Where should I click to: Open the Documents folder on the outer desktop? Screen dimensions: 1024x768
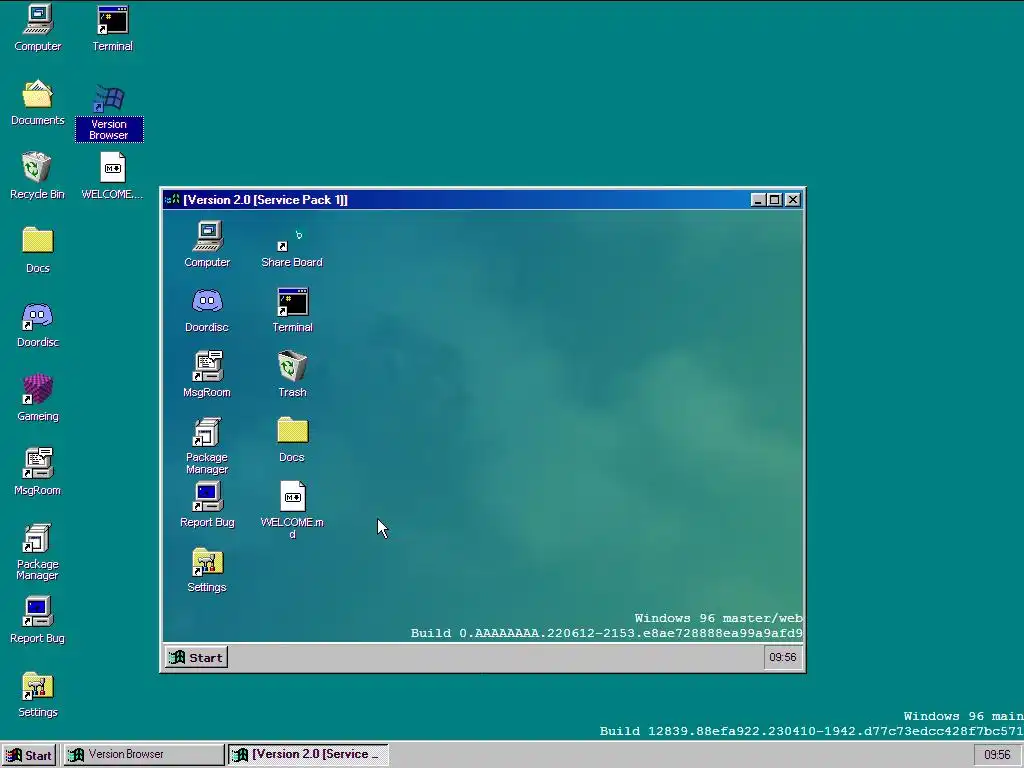(38, 101)
